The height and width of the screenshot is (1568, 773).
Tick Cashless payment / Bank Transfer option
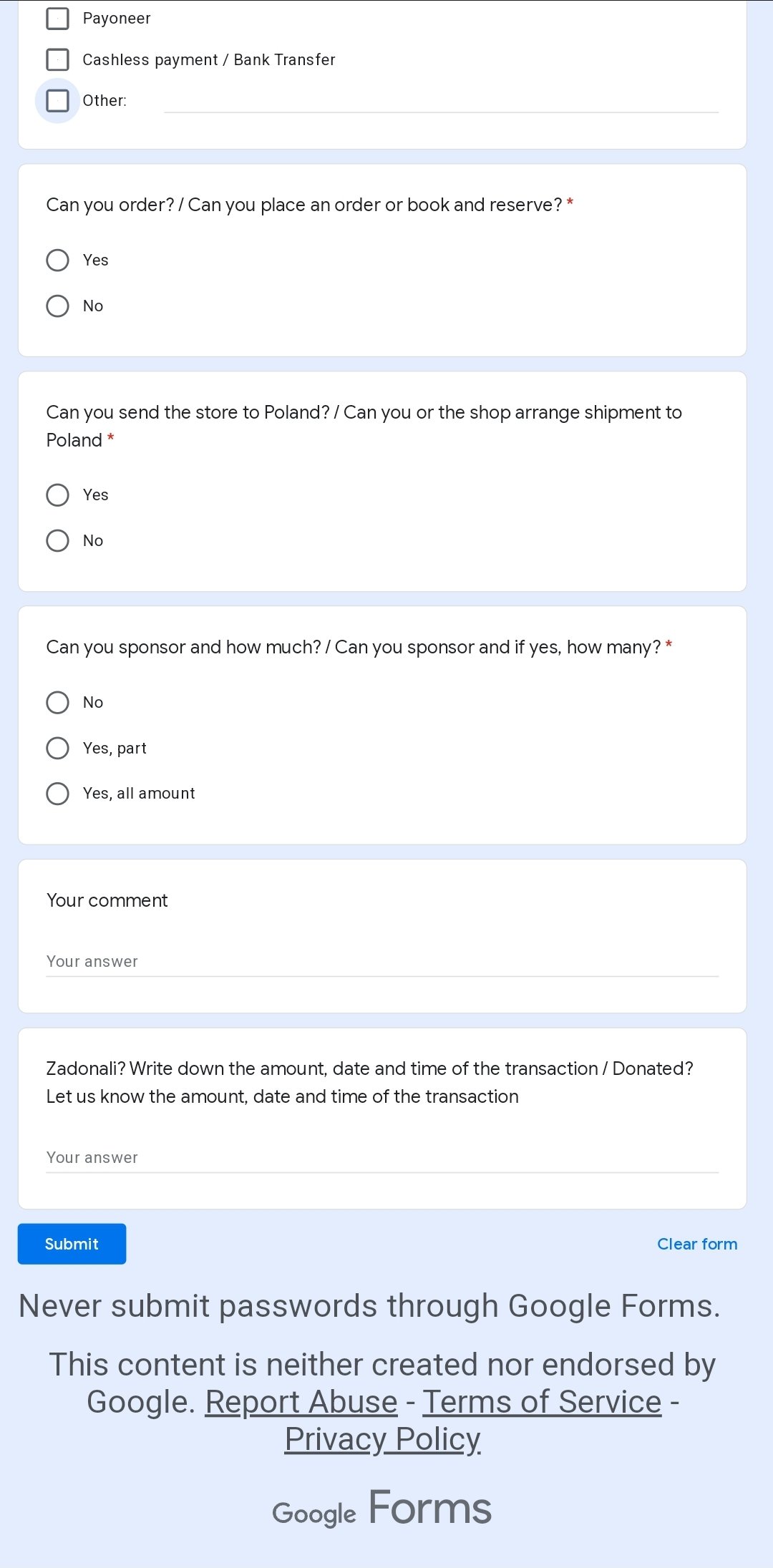tap(58, 59)
